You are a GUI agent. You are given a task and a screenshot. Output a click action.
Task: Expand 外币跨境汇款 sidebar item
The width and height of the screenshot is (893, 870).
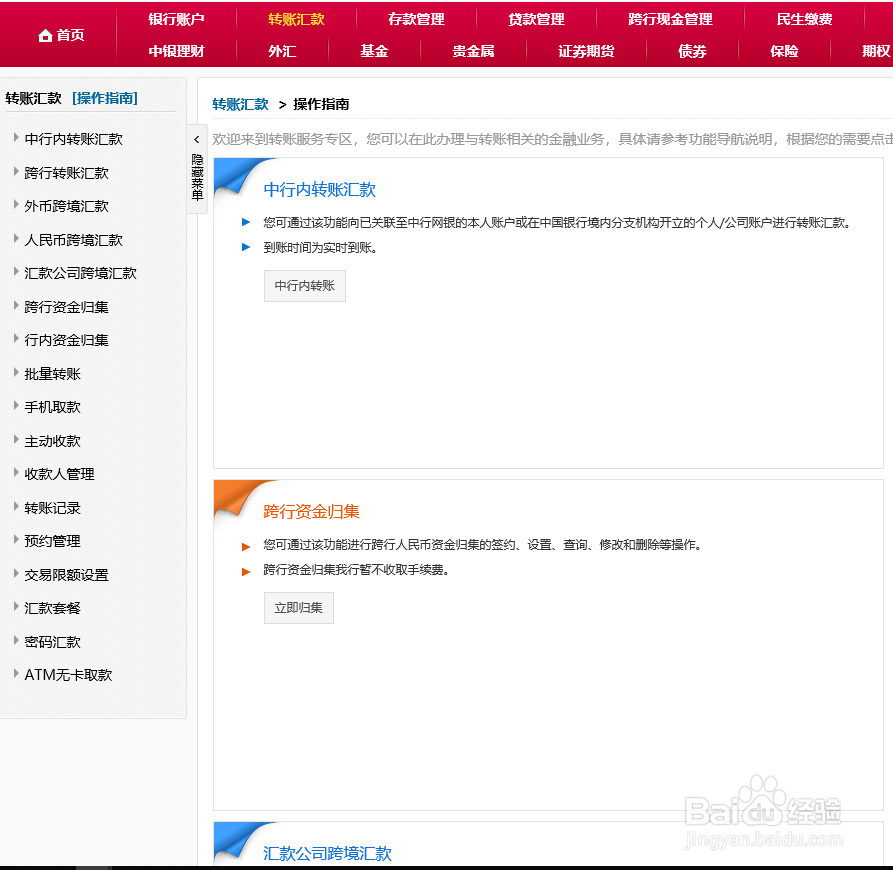coord(67,206)
